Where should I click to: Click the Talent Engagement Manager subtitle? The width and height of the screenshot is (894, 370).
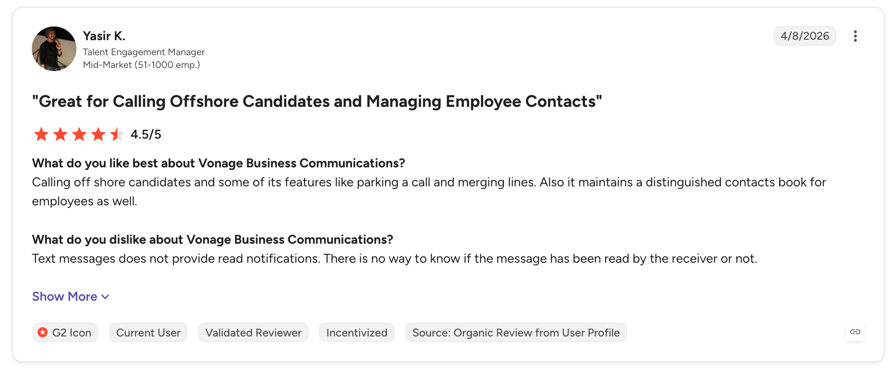coord(144,52)
